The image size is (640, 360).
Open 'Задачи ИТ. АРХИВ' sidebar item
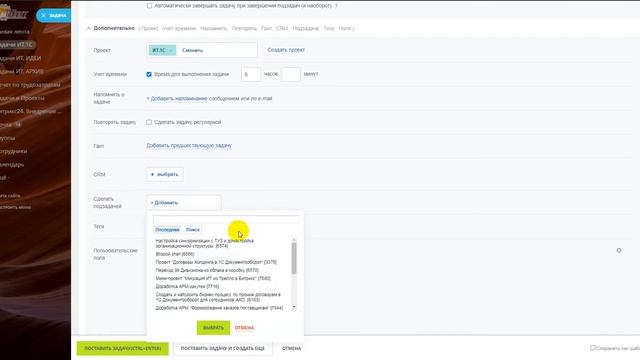[x=22, y=71]
